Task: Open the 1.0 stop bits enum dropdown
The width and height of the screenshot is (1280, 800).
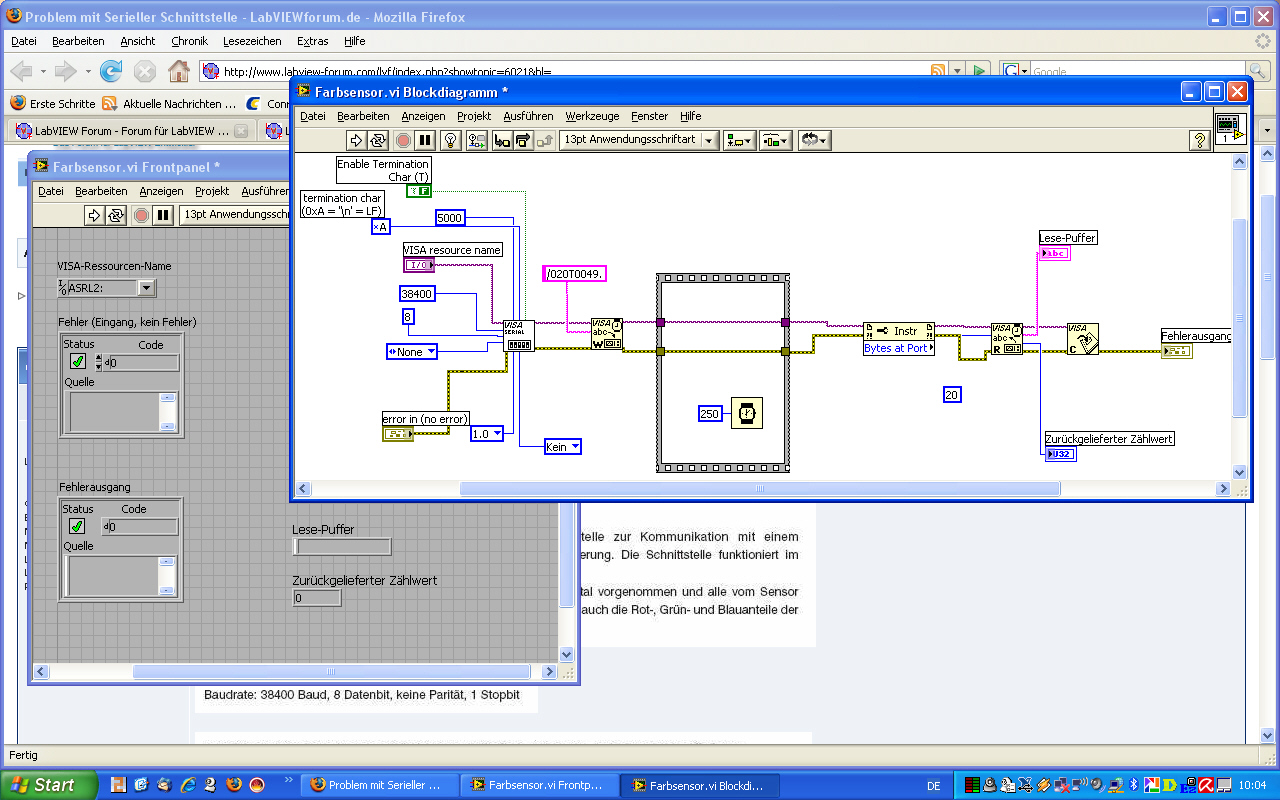Action: coord(486,434)
